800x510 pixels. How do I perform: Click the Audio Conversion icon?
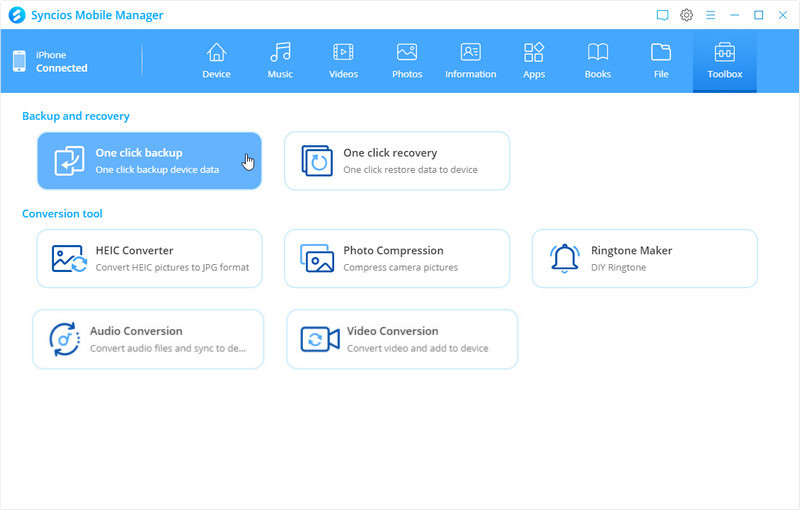[x=65, y=339]
